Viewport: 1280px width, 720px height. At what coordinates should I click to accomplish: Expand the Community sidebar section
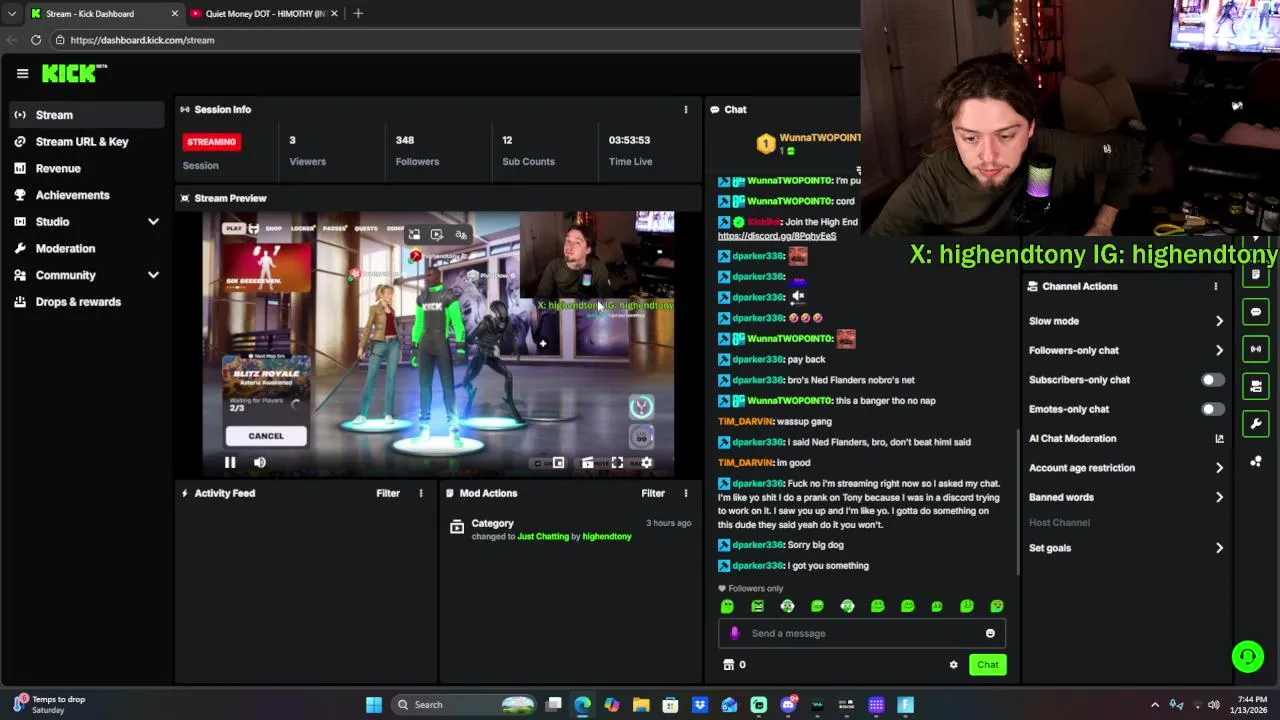[153, 275]
